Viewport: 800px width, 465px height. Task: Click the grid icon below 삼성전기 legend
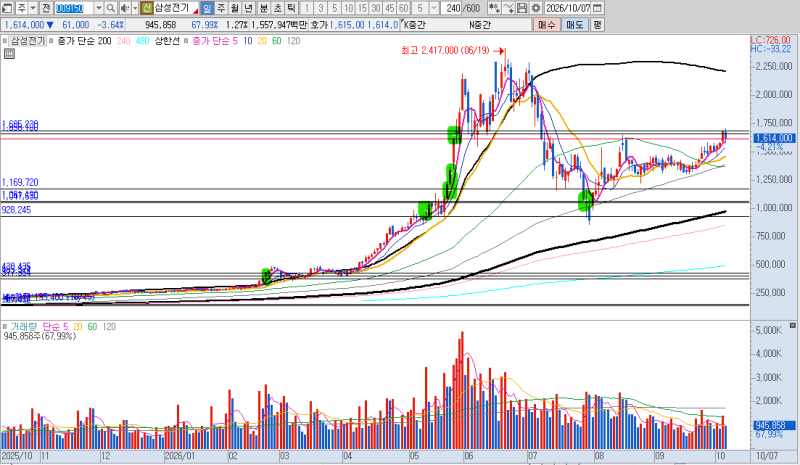[9, 54]
